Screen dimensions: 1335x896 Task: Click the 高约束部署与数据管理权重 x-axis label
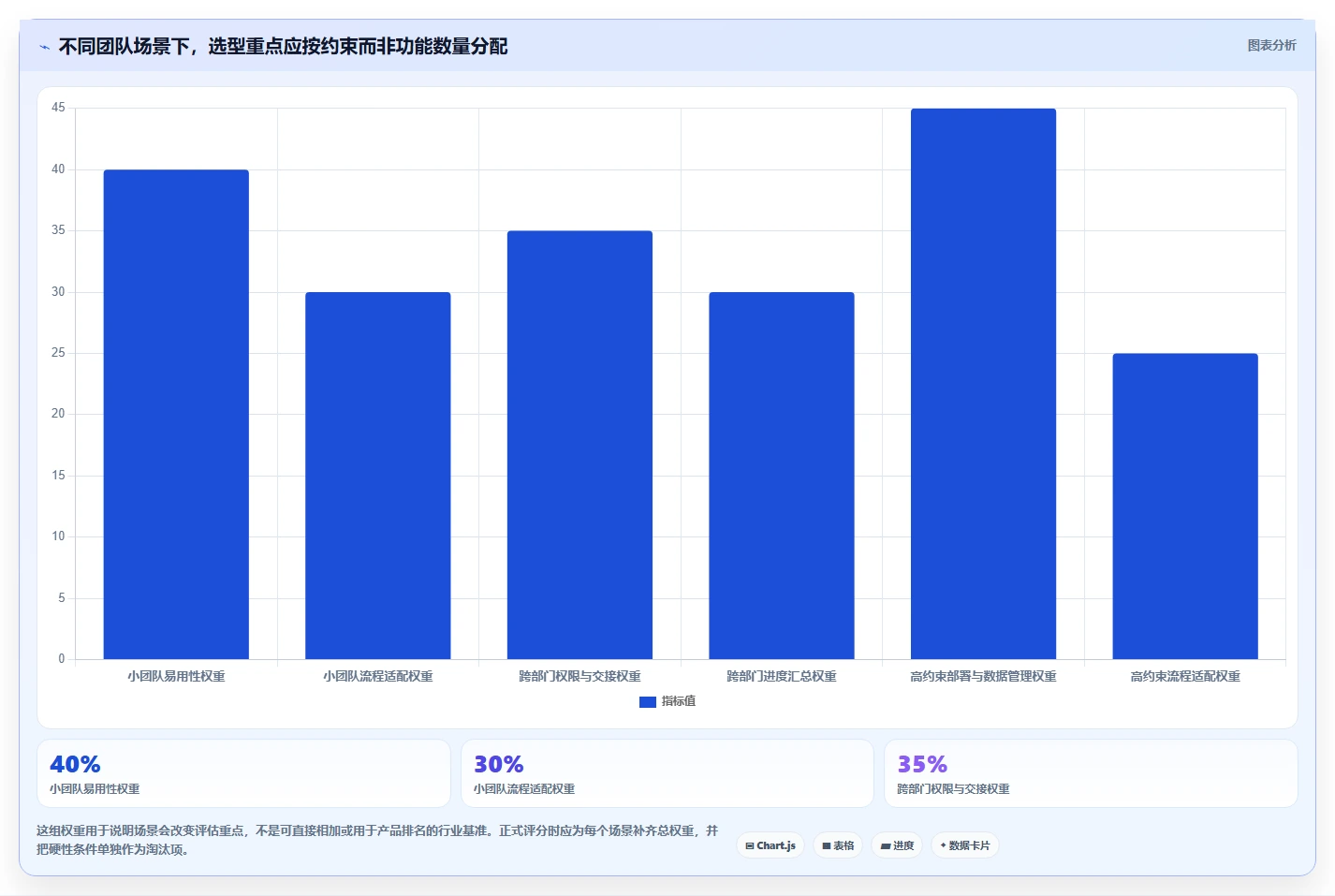pos(983,676)
